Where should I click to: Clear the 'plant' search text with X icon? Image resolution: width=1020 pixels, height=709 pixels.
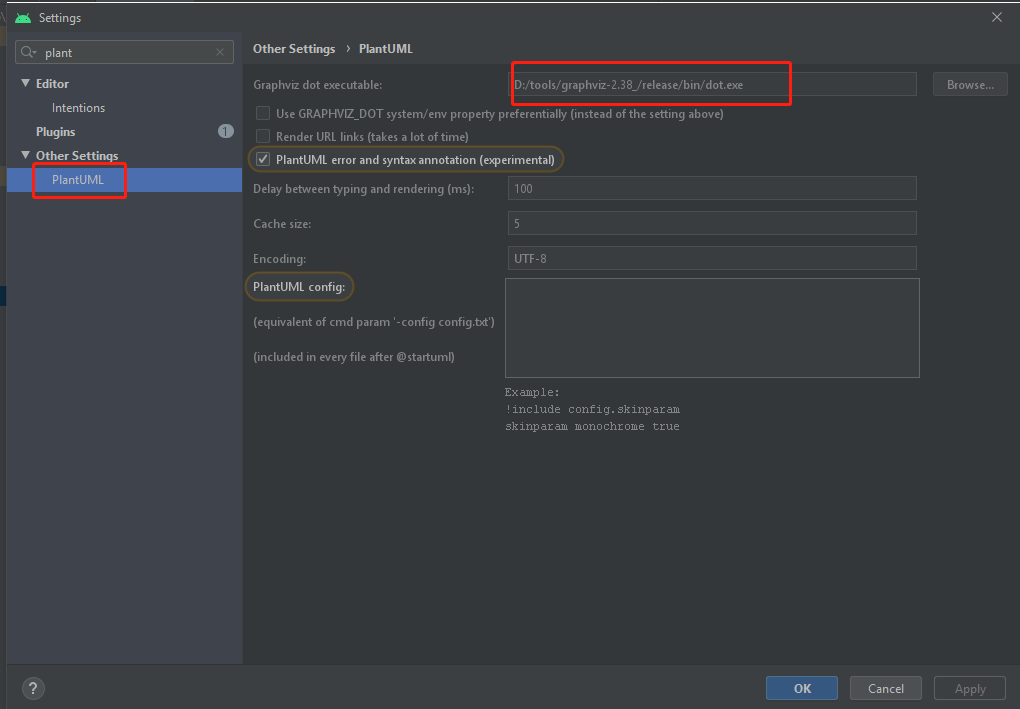220,52
